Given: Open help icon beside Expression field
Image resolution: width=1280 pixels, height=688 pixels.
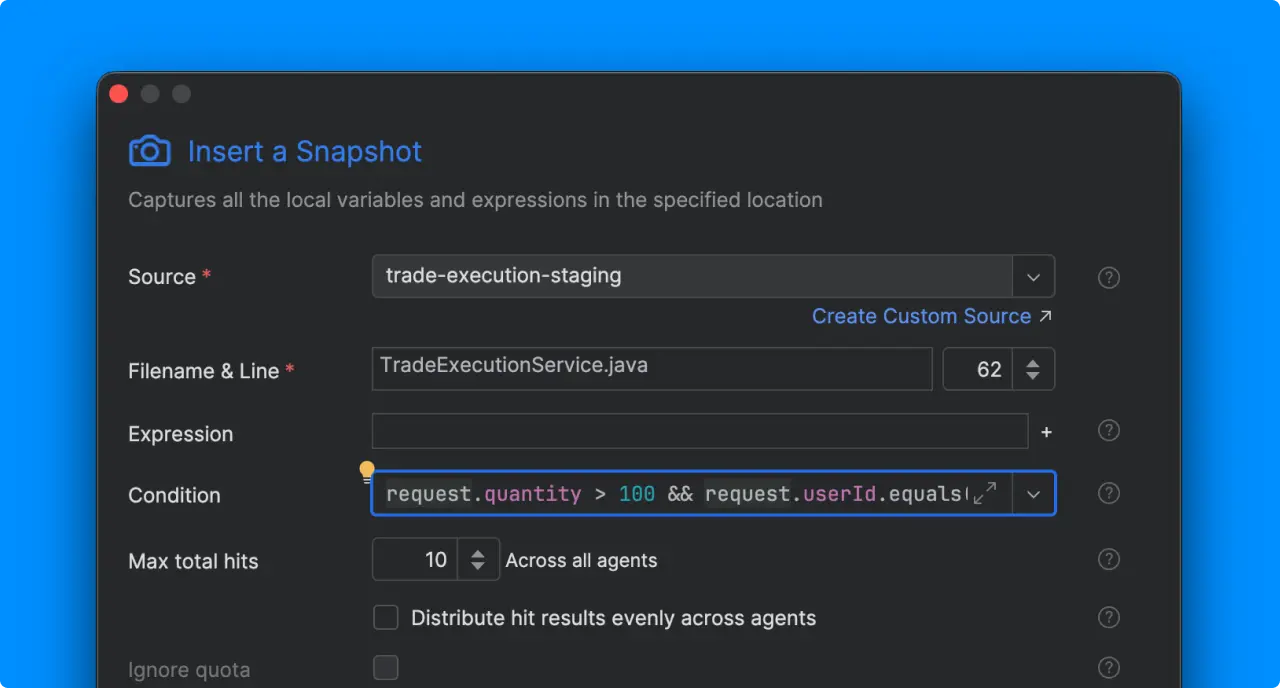Looking at the screenshot, I should pyautogui.click(x=1108, y=431).
